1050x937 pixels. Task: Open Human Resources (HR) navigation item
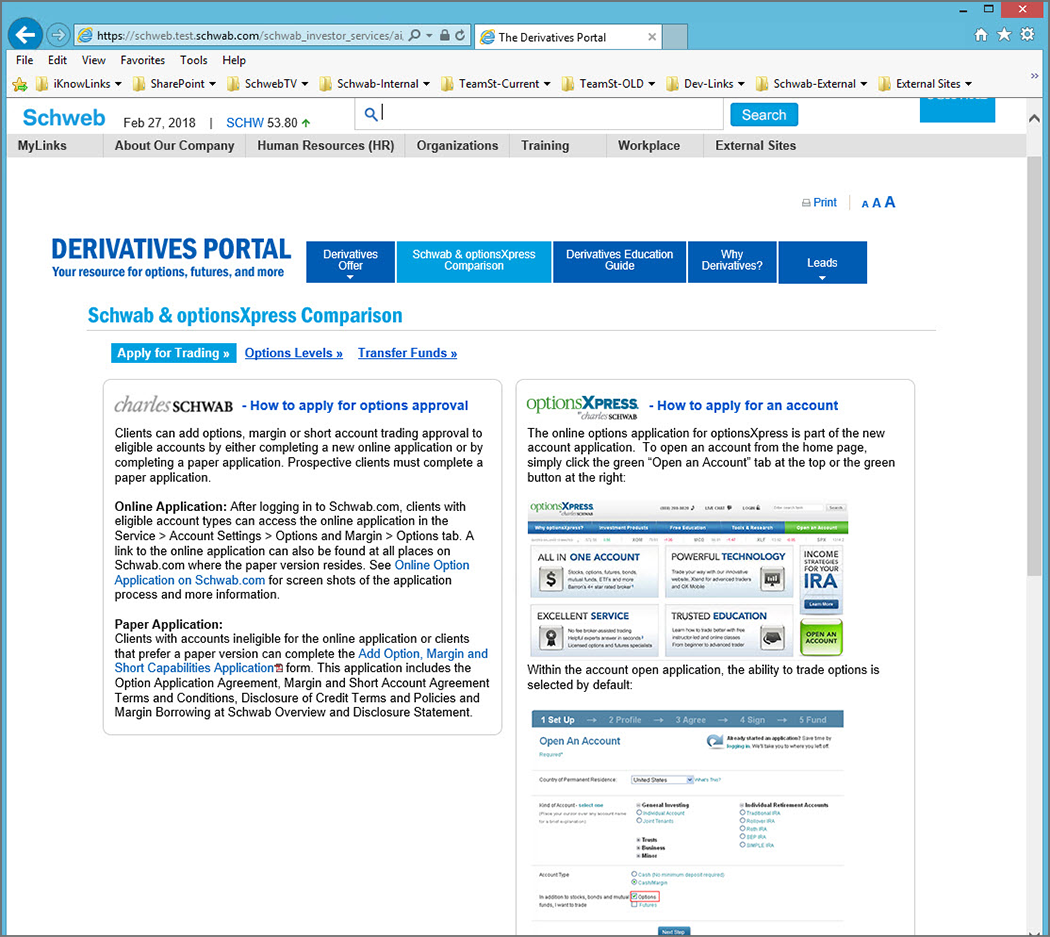[x=325, y=145]
